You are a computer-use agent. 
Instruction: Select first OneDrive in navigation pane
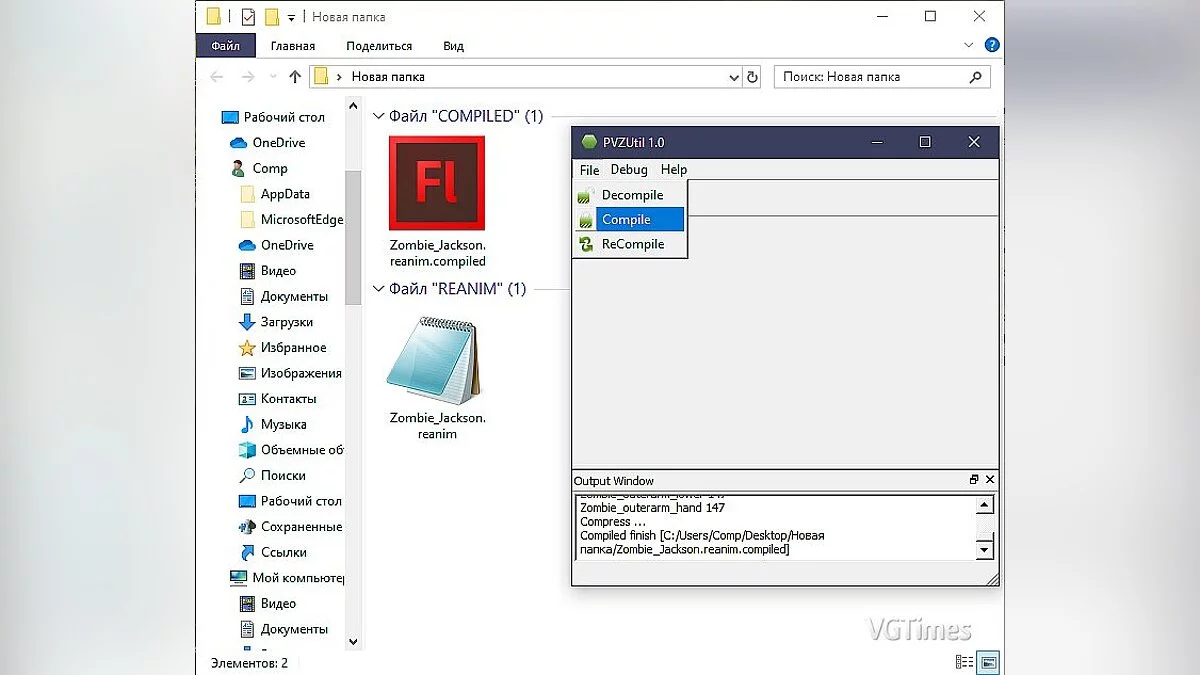279,143
